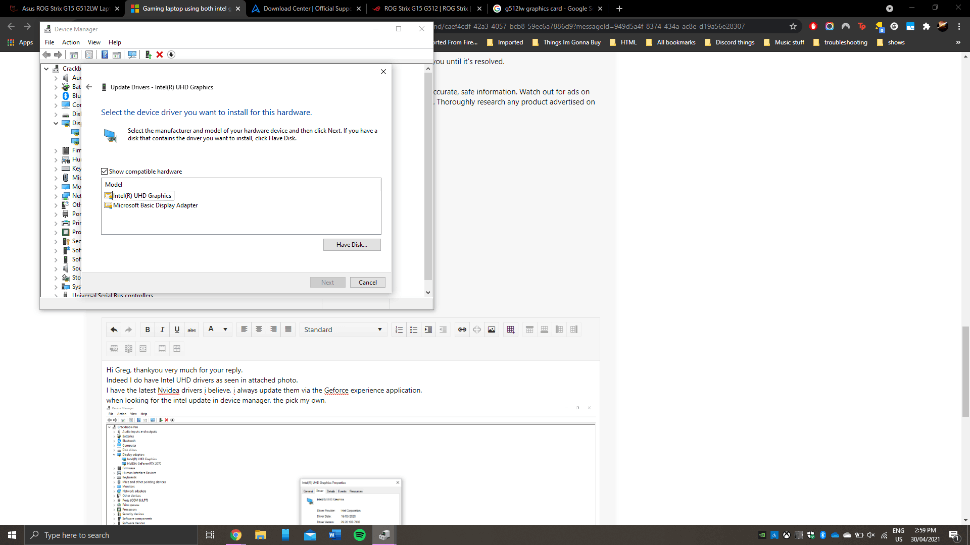This screenshot has width=970, height=545.
Task: Center align text in editor
Action: pos(259,330)
